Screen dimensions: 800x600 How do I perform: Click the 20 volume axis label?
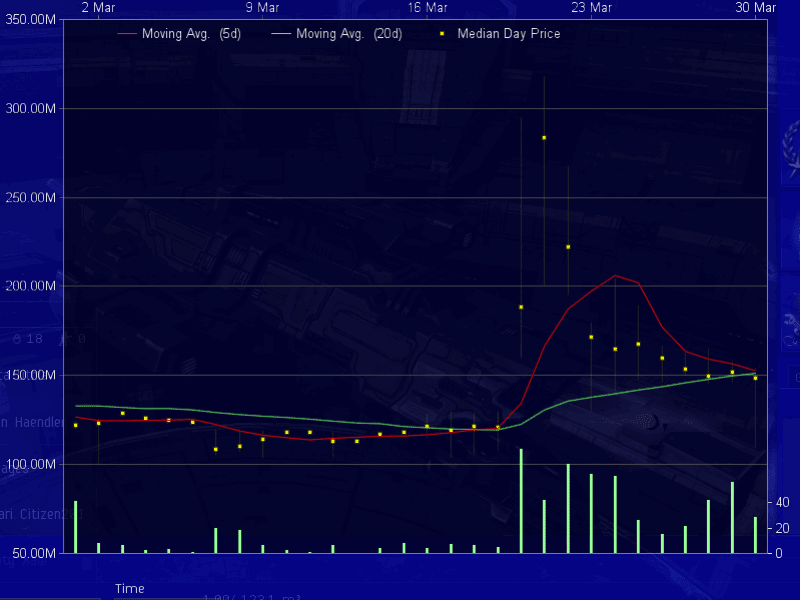coord(783,528)
